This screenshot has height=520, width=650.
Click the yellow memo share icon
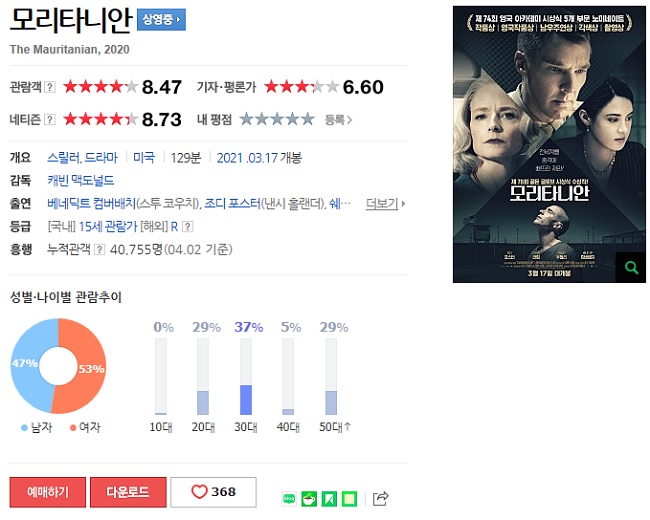[349, 499]
